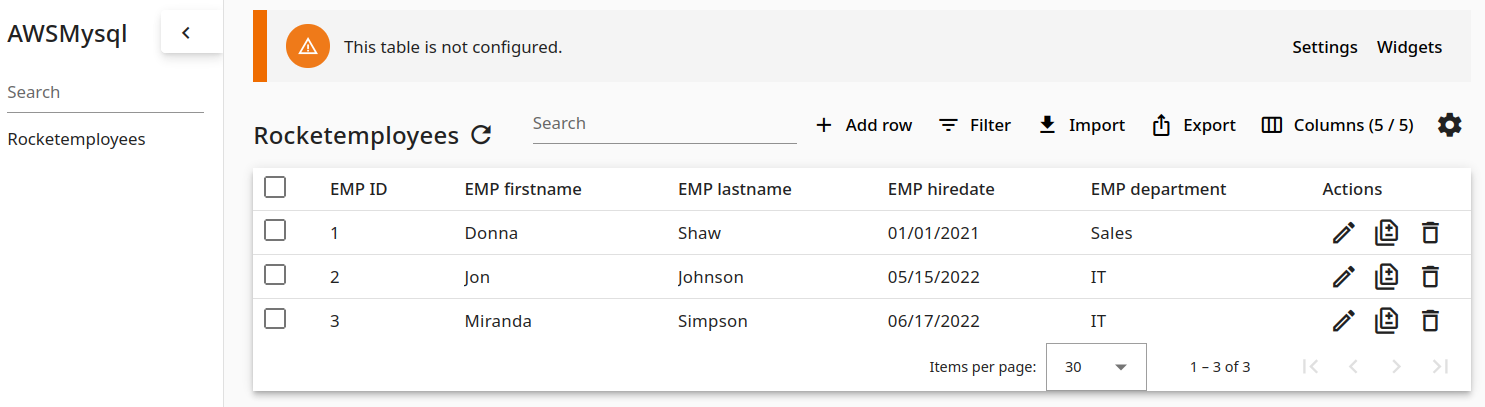Viewport: 1485px width, 407px height.
Task: Edit Donna Shaw's row with pencil icon
Action: (x=1343, y=233)
